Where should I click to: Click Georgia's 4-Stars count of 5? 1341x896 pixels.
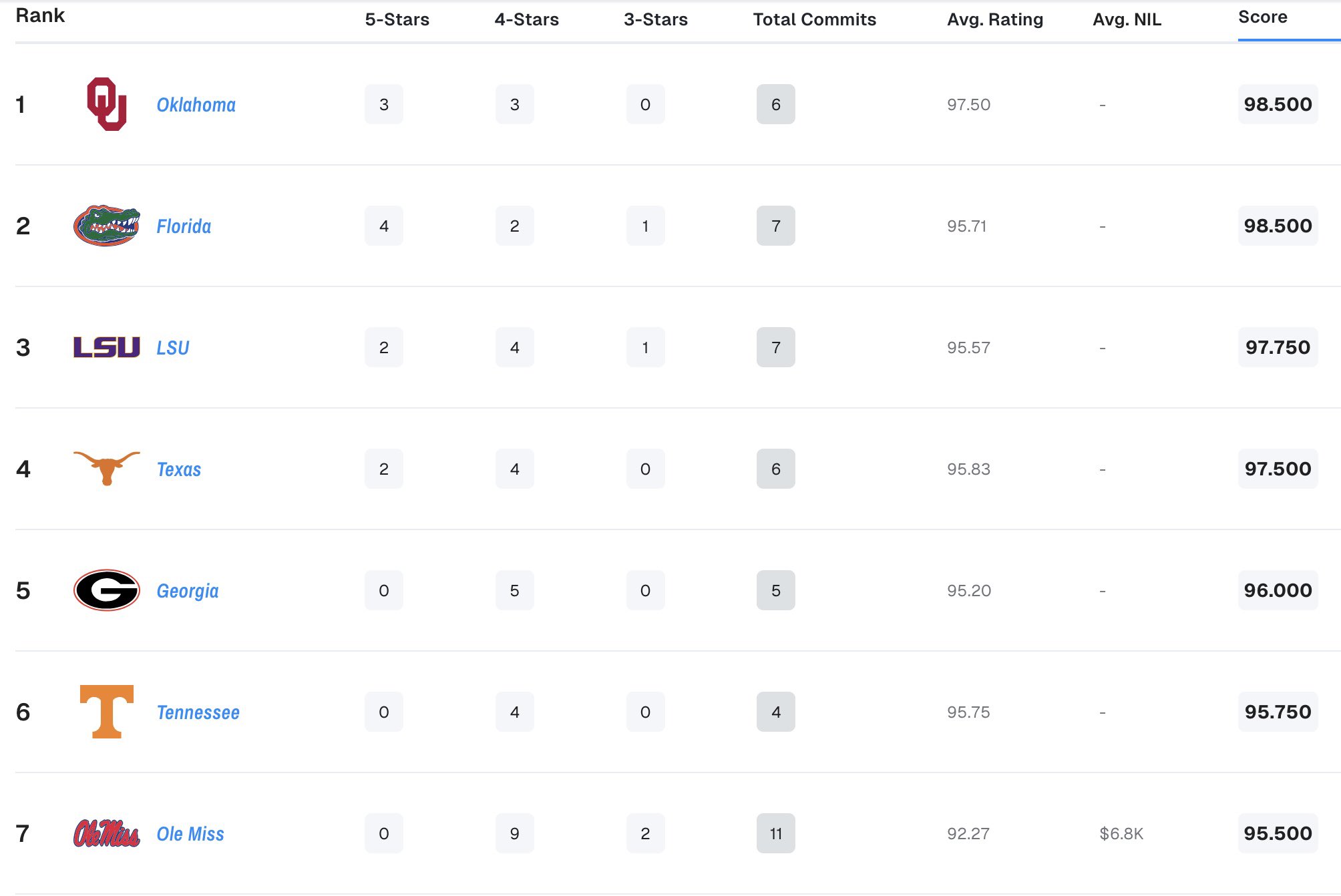coord(514,590)
